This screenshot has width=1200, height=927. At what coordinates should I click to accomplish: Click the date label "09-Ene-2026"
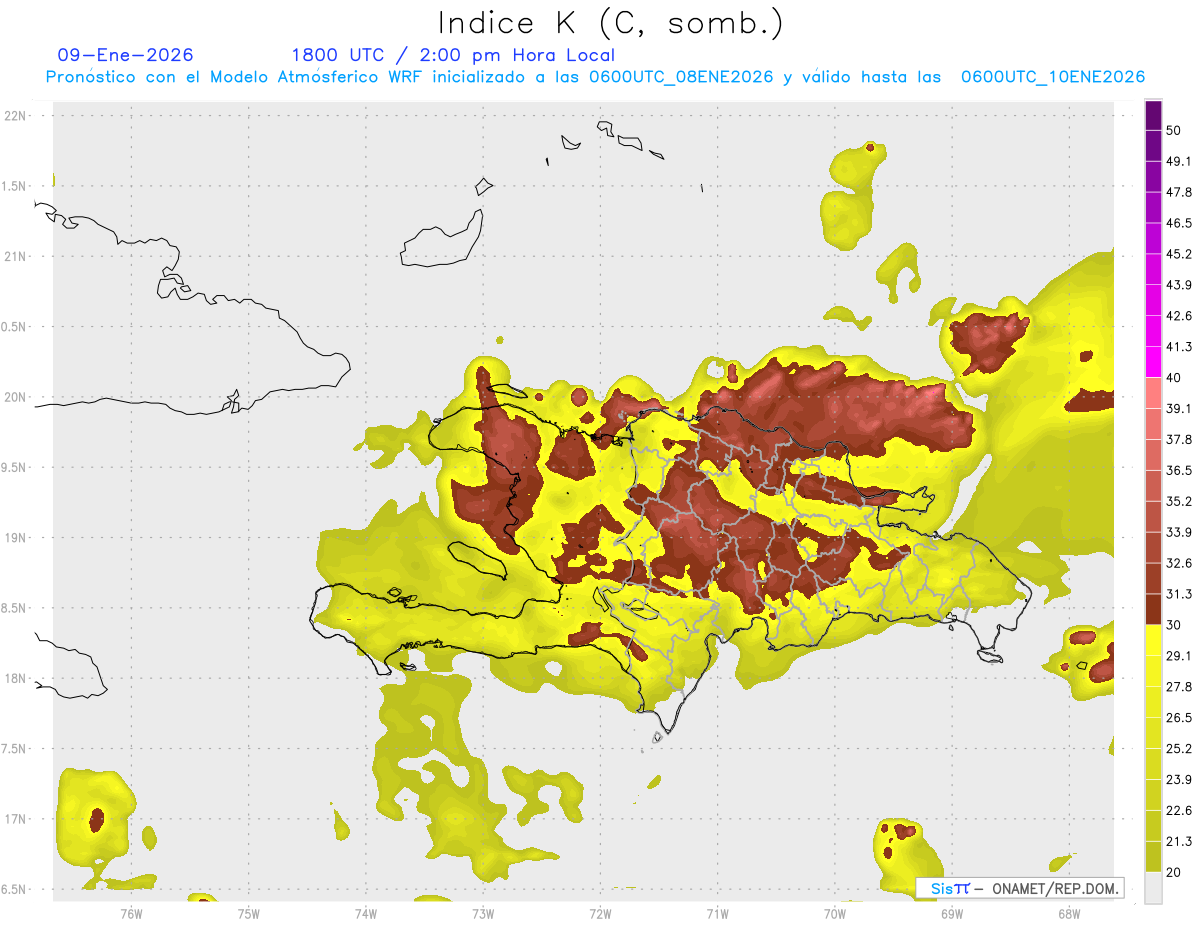tap(126, 55)
